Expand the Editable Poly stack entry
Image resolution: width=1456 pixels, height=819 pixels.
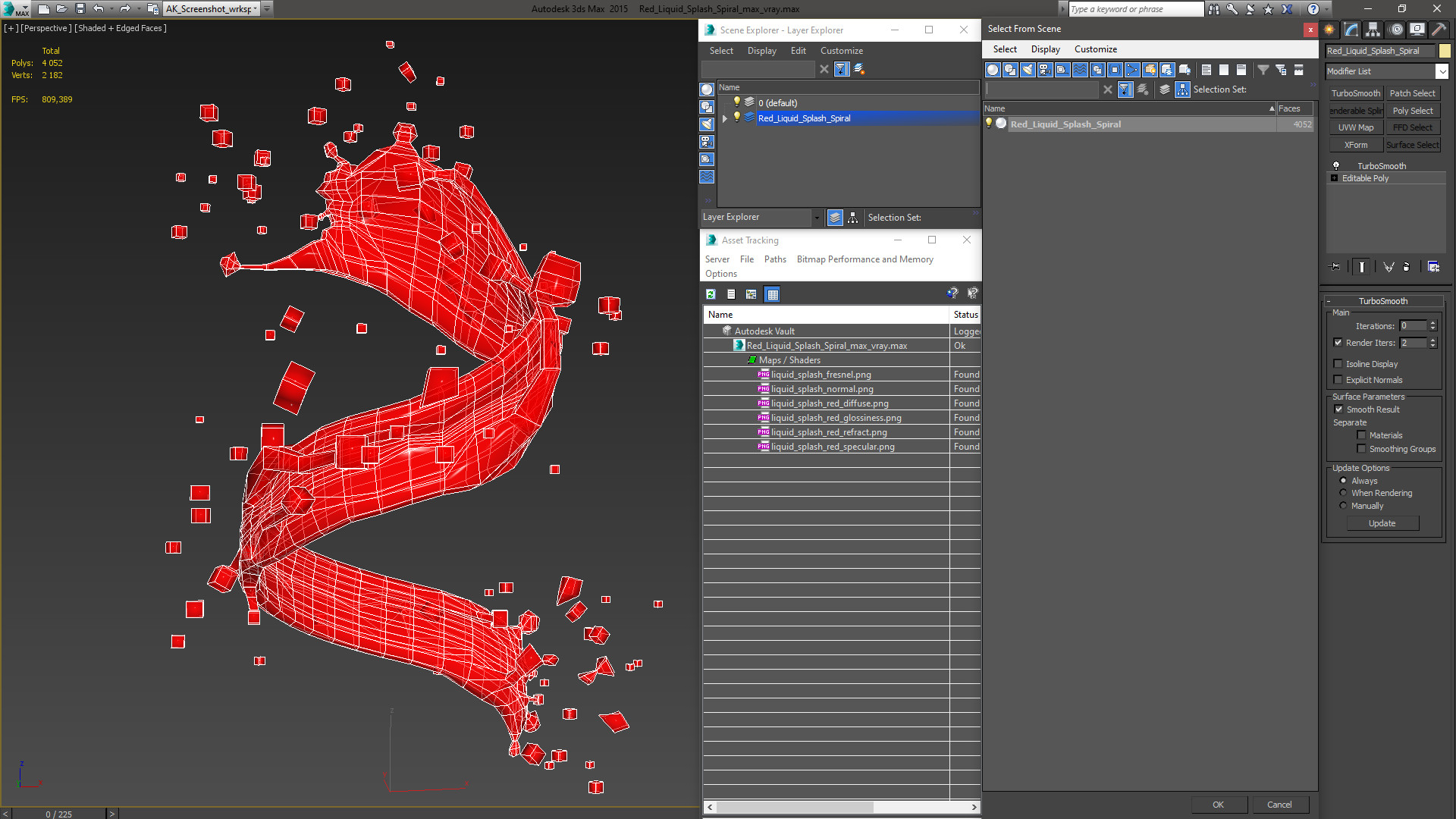[1334, 178]
